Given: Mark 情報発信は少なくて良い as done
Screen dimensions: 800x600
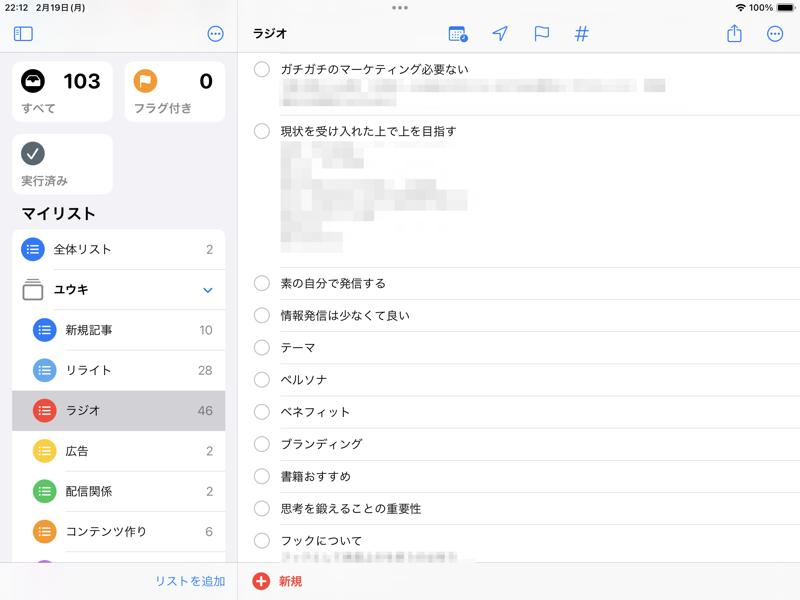Looking at the screenshot, I should pyautogui.click(x=262, y=315).
